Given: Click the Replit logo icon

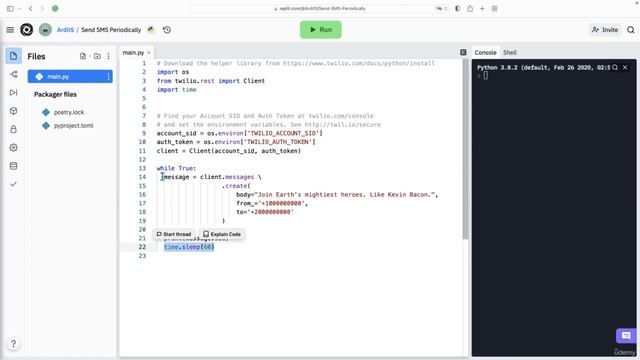Looking at the screenshot, I should (x=27, y=30).
